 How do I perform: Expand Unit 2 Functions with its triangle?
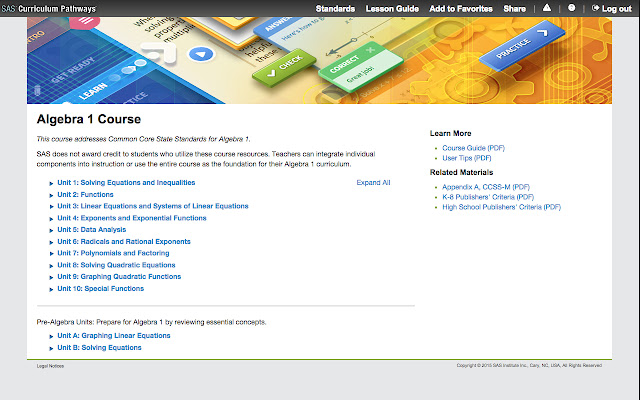(x=51, y=196)
